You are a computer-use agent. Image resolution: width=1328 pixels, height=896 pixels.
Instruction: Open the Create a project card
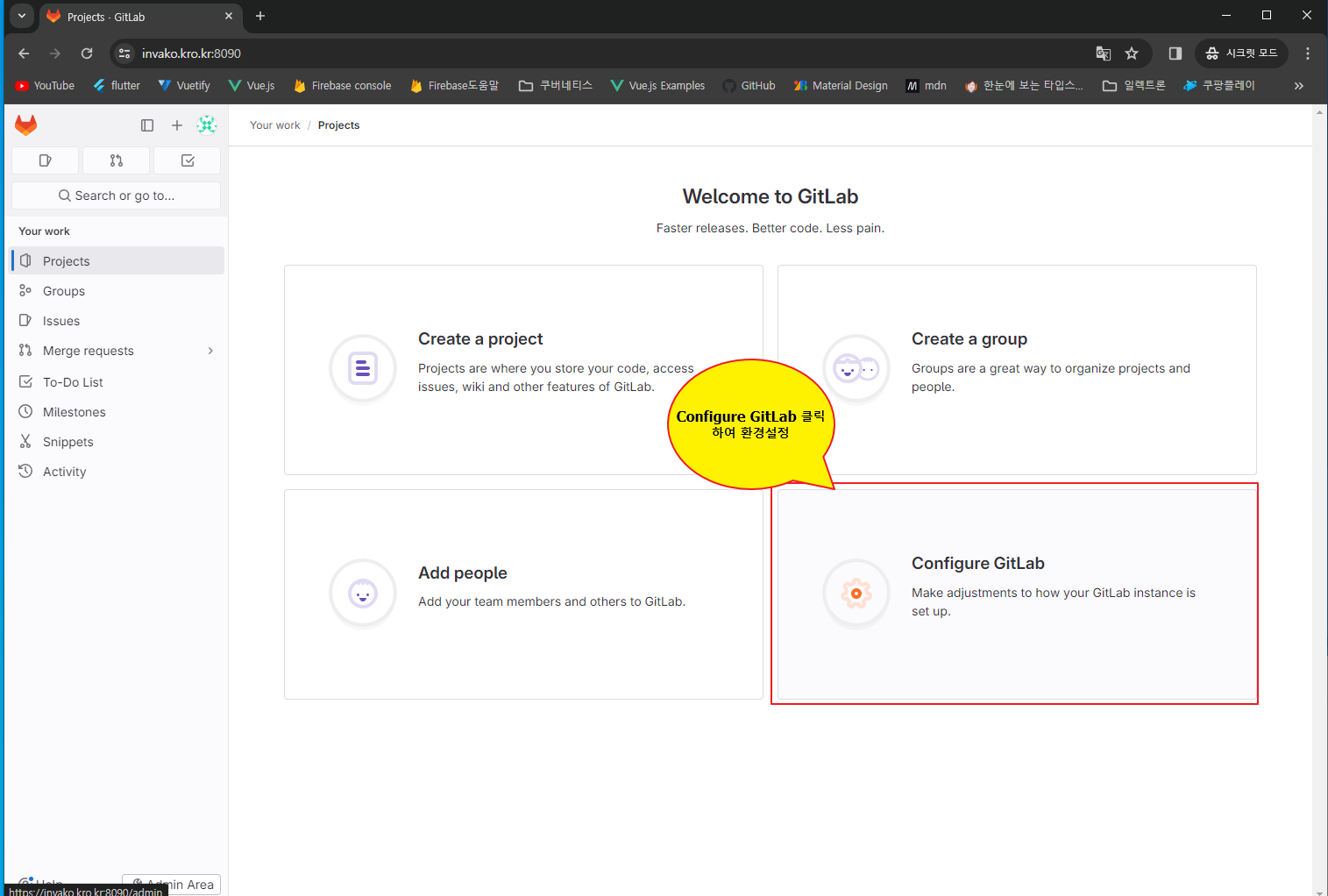tap(523, 370)
